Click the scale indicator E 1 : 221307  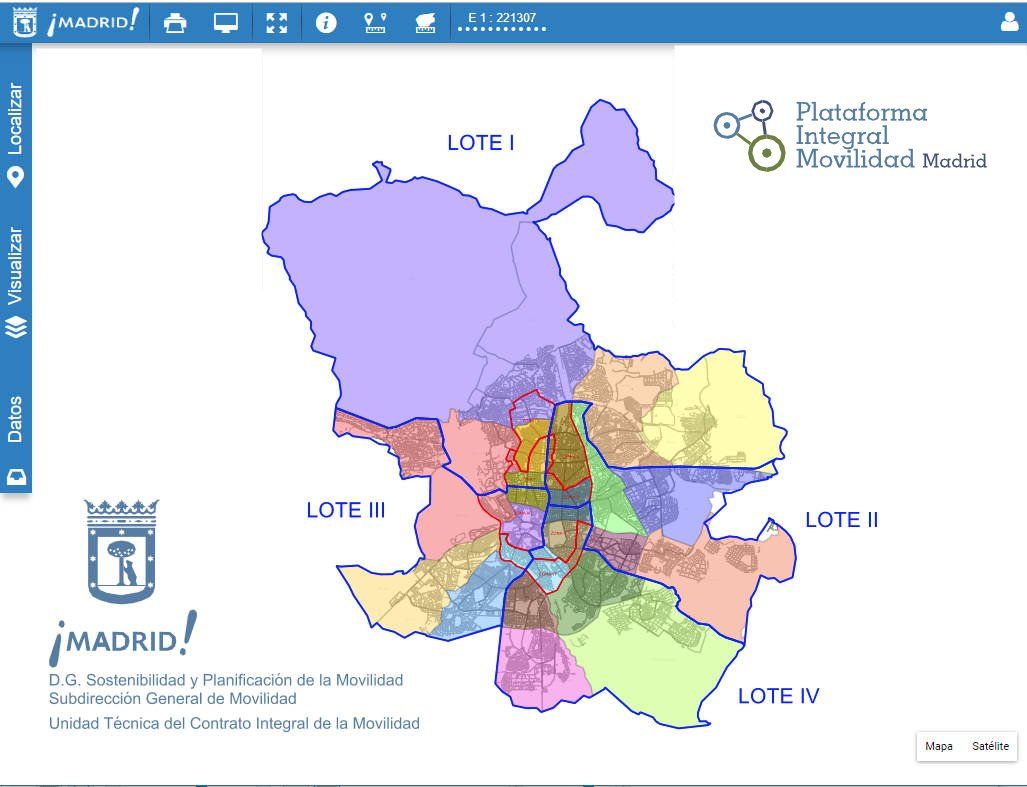[502, 17]
